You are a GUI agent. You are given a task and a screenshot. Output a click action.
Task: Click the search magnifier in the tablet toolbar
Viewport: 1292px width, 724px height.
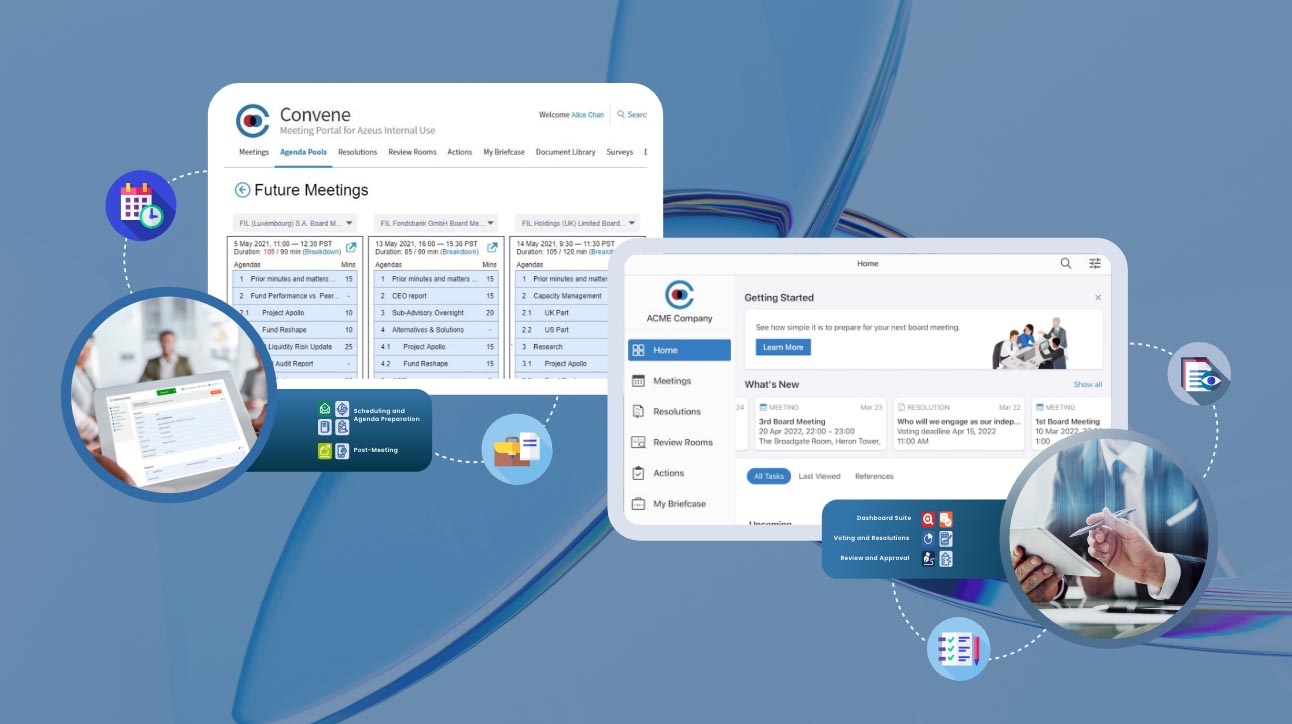pyautogui.click(x=1063, y=262)
